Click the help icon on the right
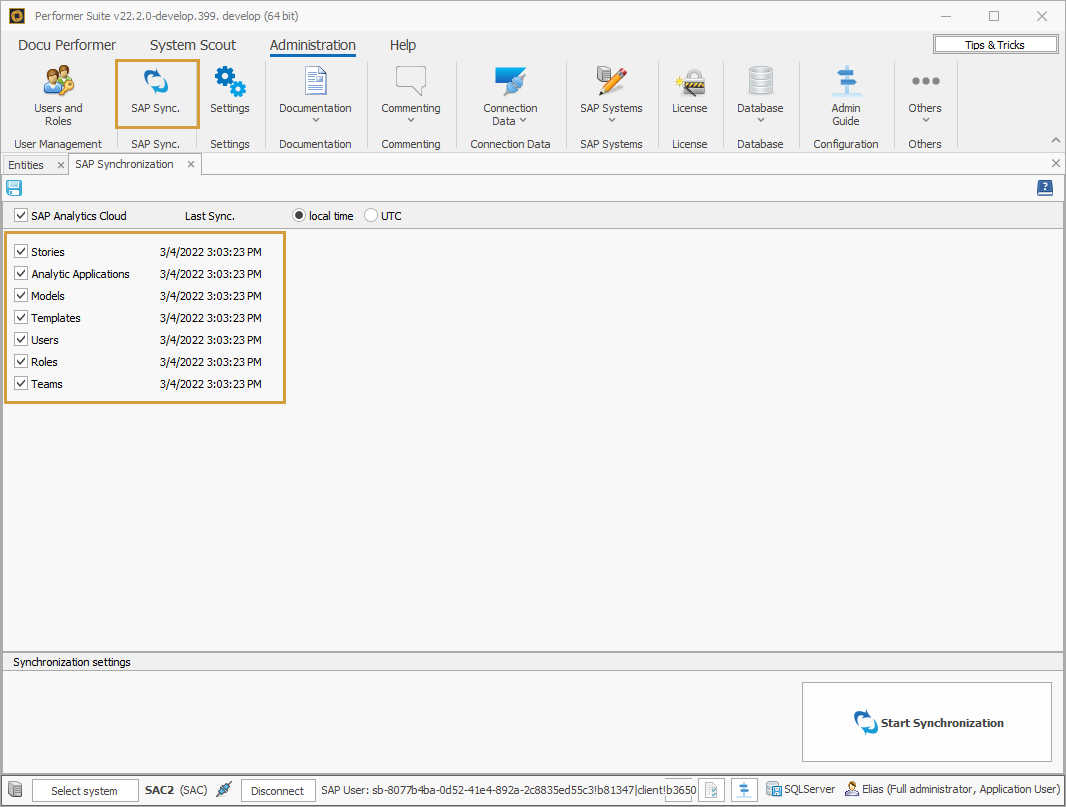This screenshot has width=1066, height=807. pos(1044,188)
